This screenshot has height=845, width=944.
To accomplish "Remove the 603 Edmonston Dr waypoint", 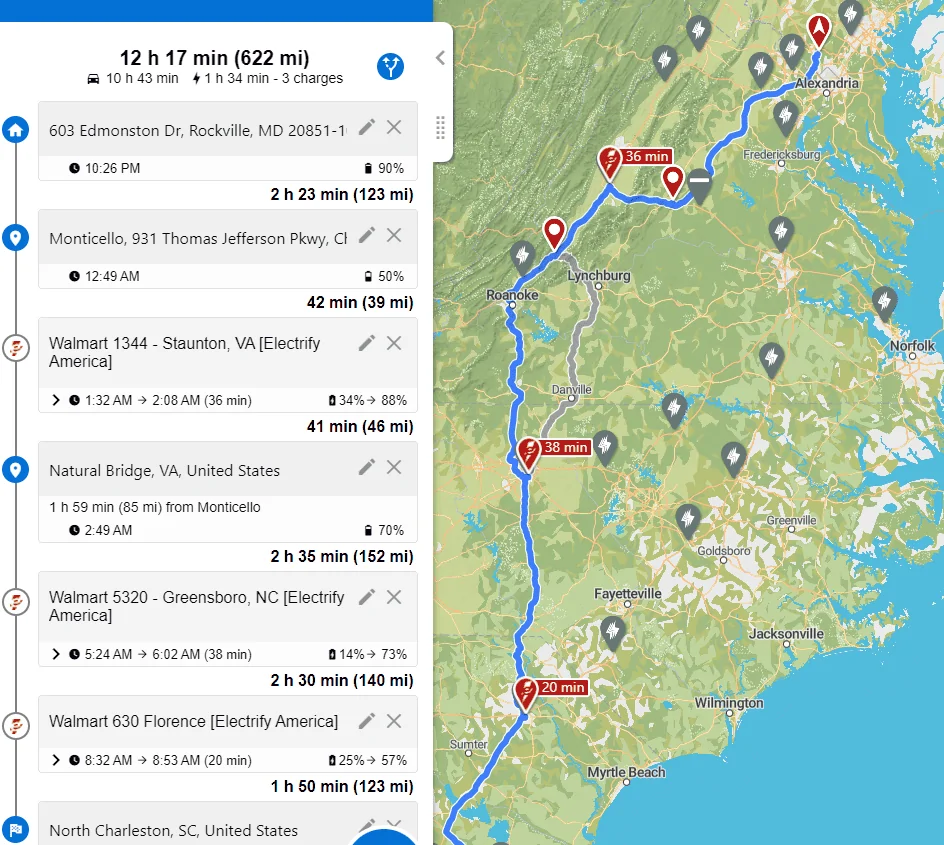I will tap(394, 127).
